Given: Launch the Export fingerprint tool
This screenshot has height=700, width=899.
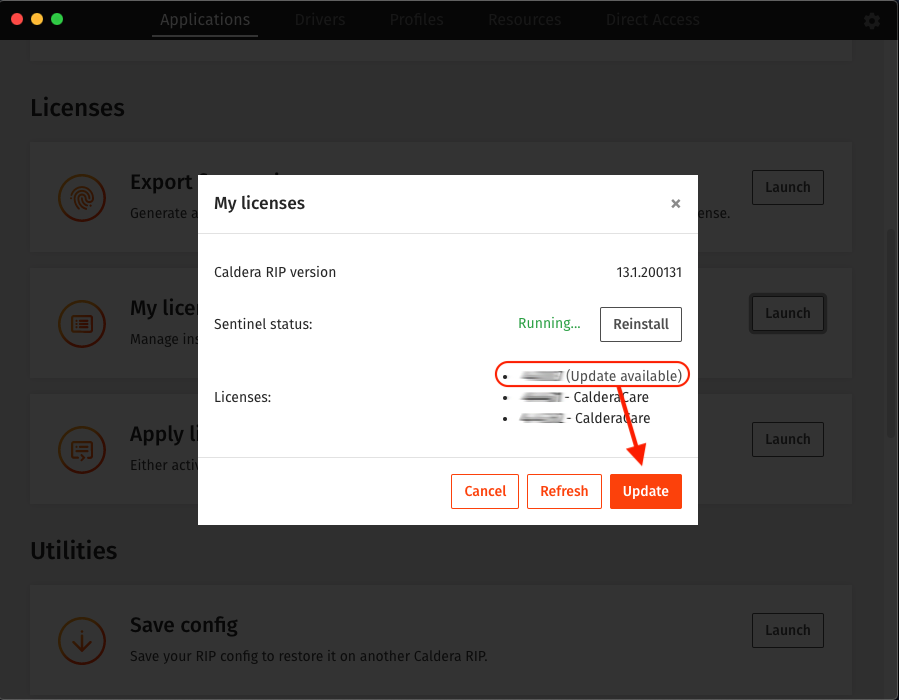Looking at the screenshot, I should coord(788,187).
